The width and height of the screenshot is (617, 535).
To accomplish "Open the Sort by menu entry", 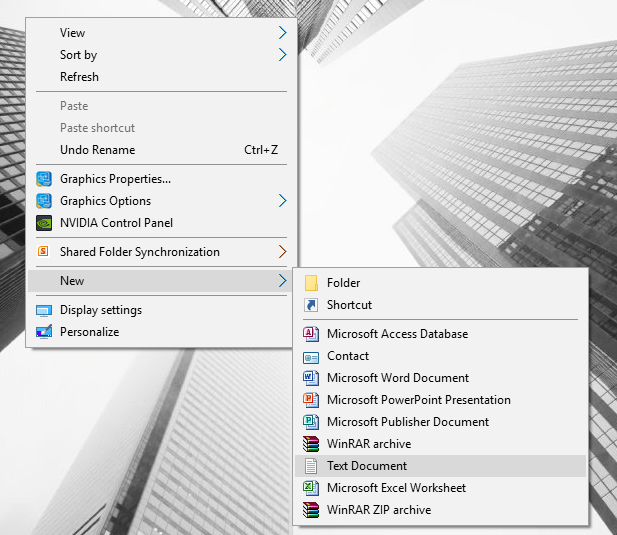I will pyautogui.click(x=161, y=55).
